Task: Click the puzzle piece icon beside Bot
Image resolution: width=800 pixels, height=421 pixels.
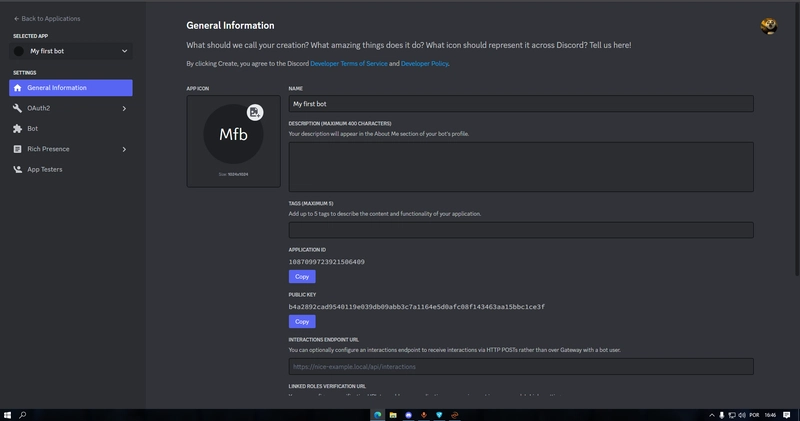Action: 17,129
